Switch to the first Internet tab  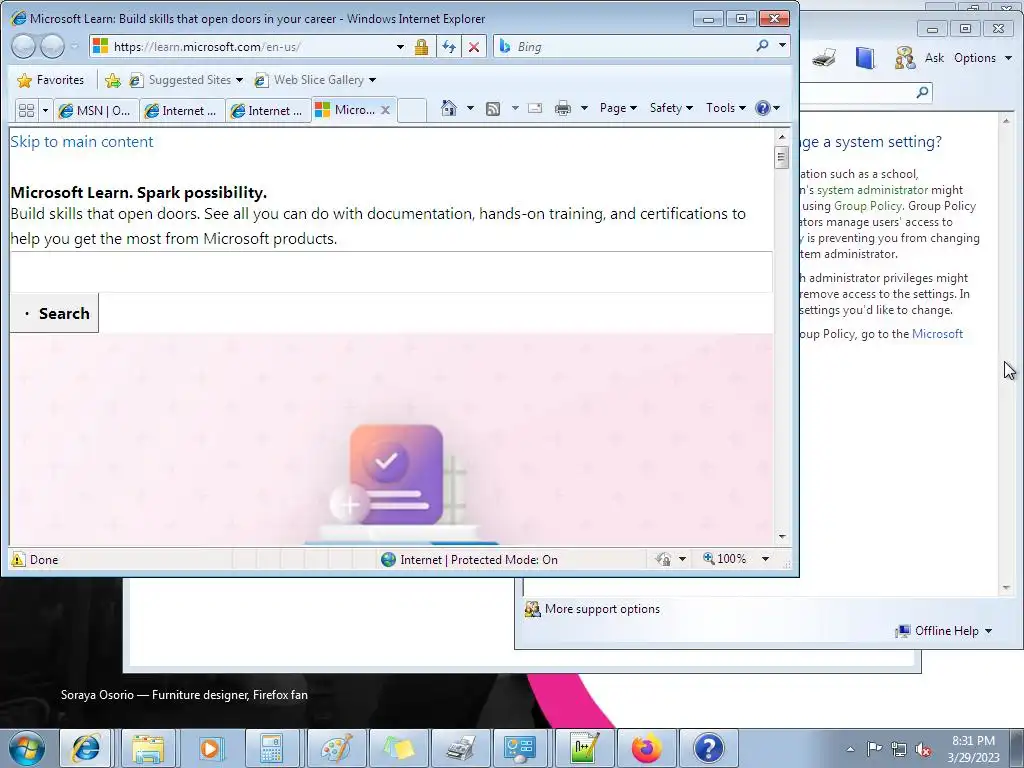182,110
